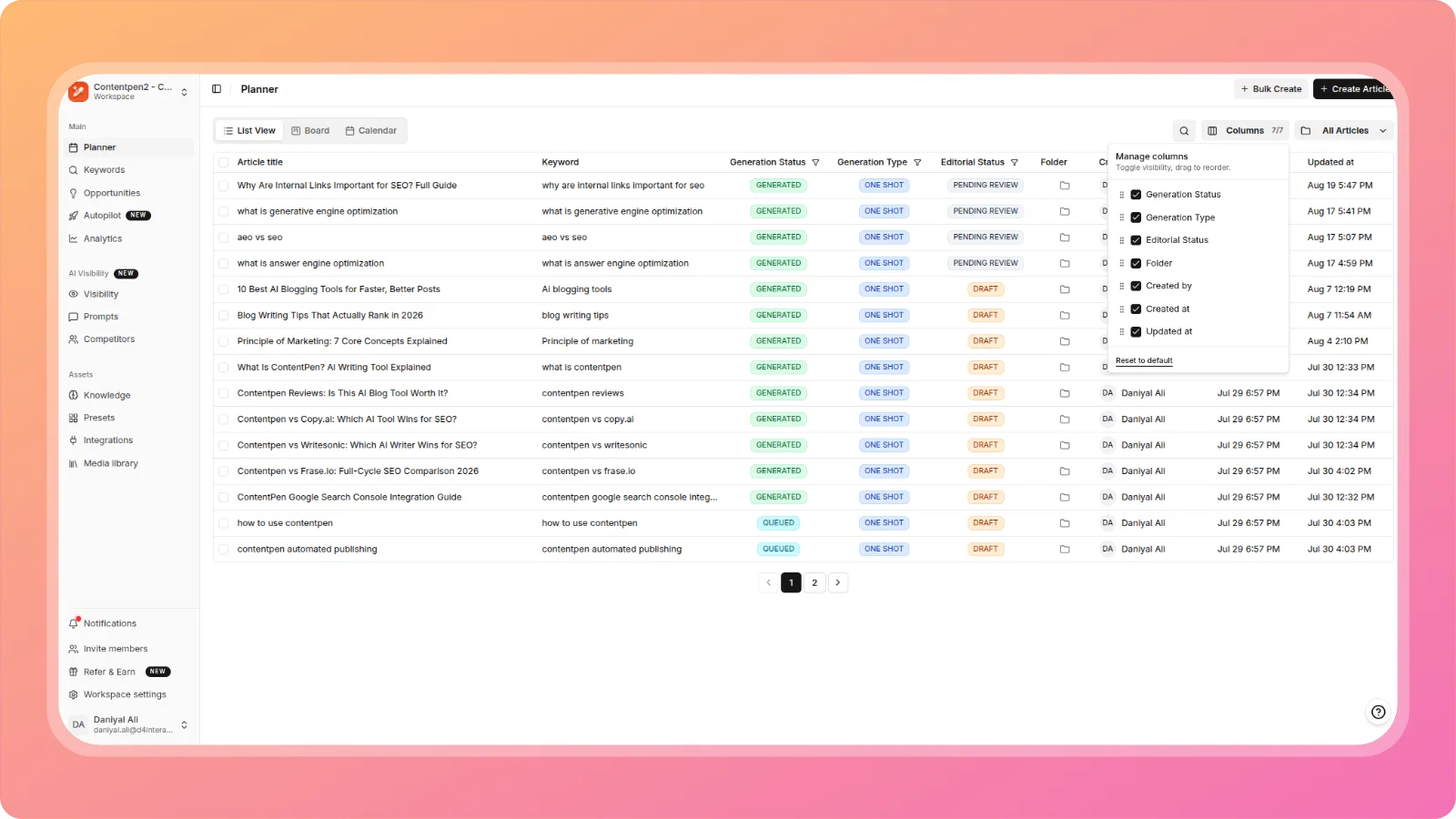
Task: Open 'What Is ContentPen? AI Writing Tool Explained' article
Action: 334,368
